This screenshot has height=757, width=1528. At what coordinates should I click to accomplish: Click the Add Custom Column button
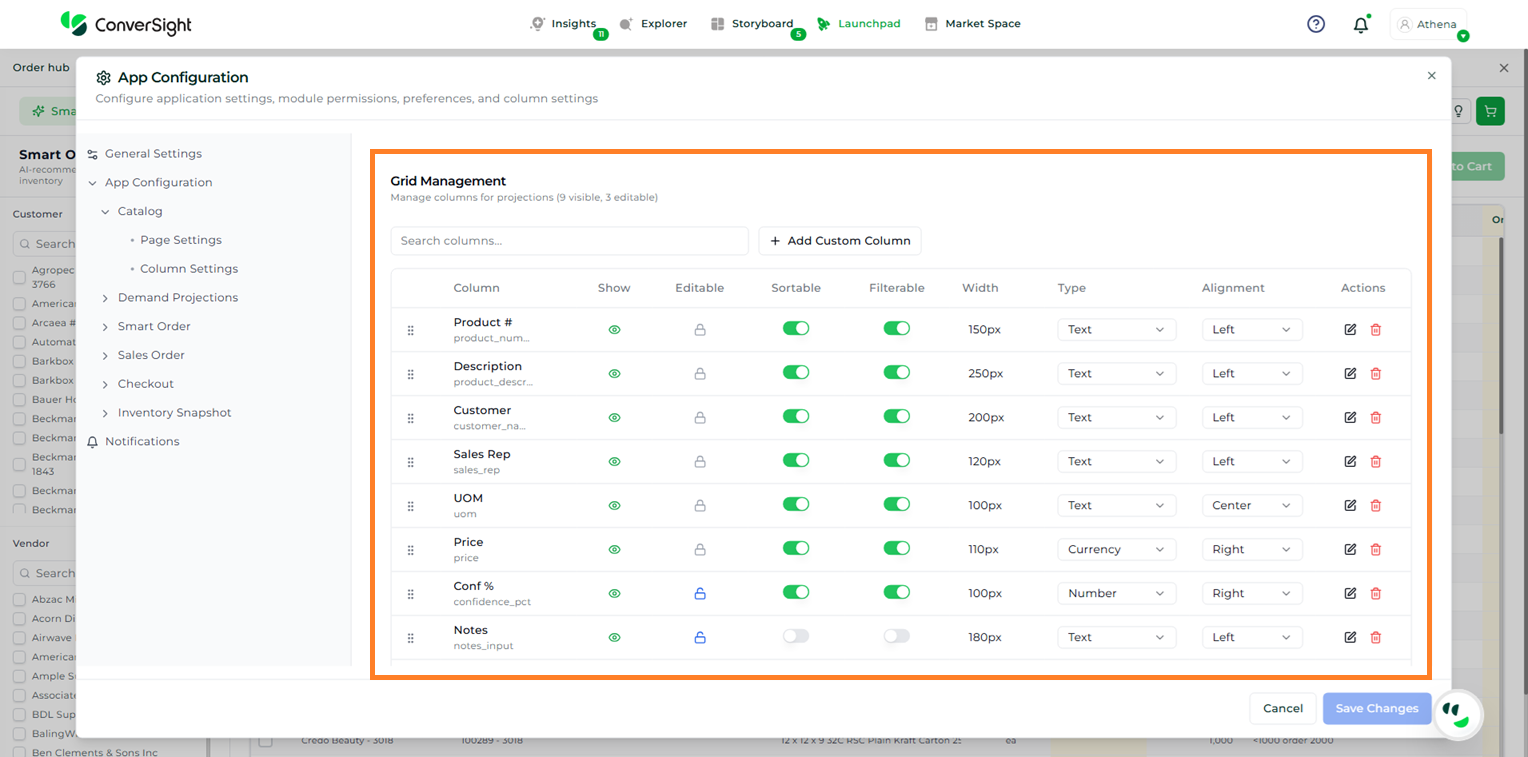(840, 241)
